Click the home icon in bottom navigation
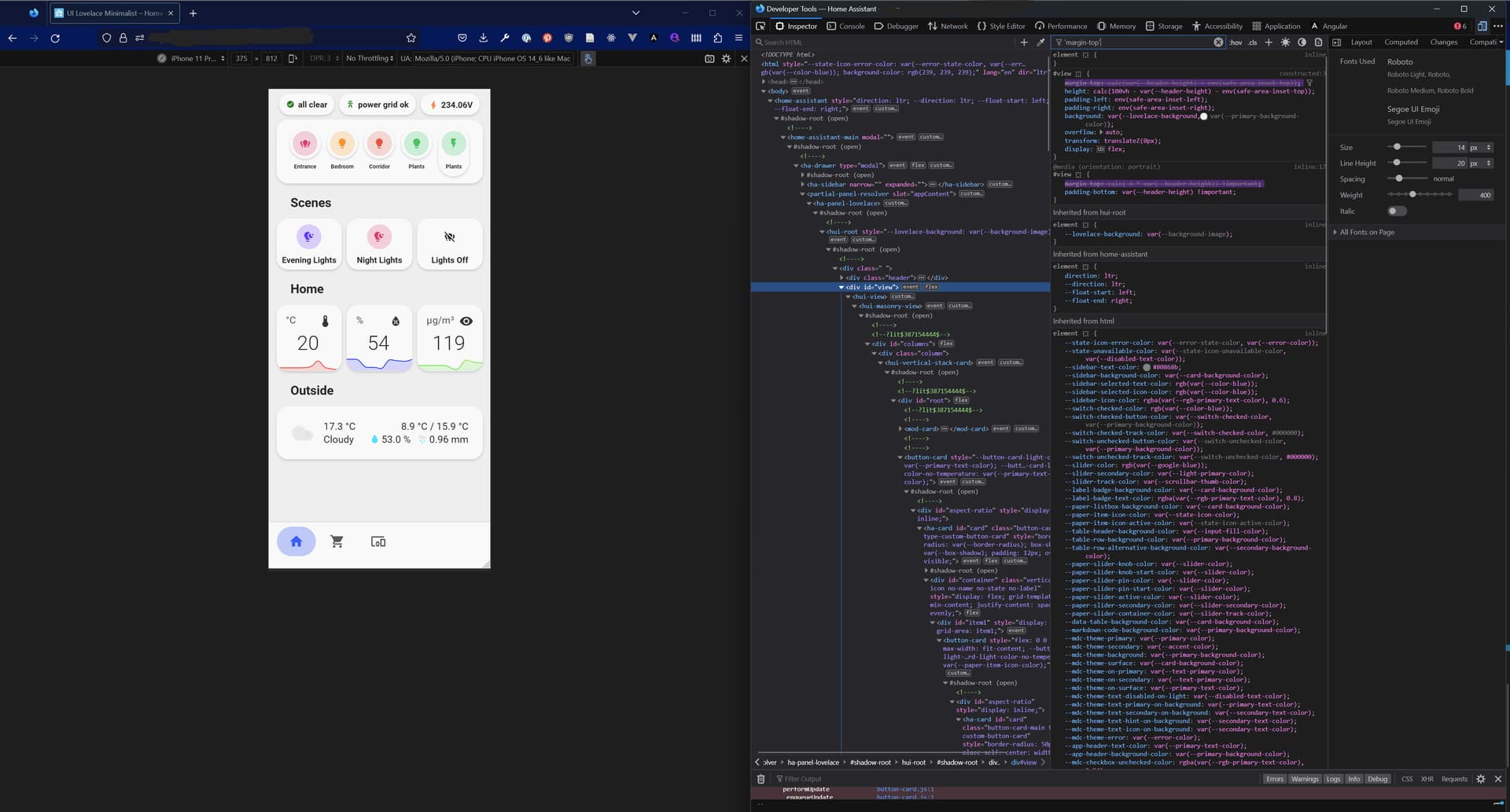This screenshot has width=1510, height=812. pos(296,542)
